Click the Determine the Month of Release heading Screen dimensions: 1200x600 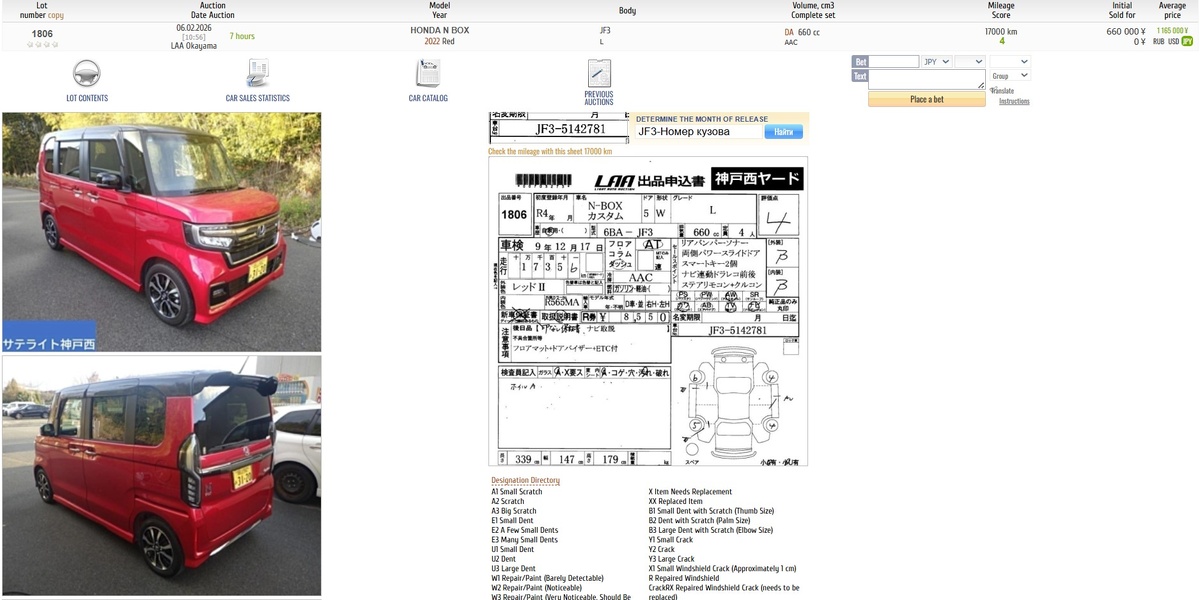point(702,119)
